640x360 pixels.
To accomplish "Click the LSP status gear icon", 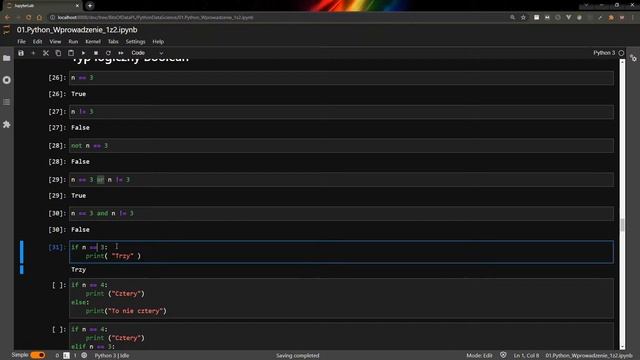I will [x=84, y=356].
